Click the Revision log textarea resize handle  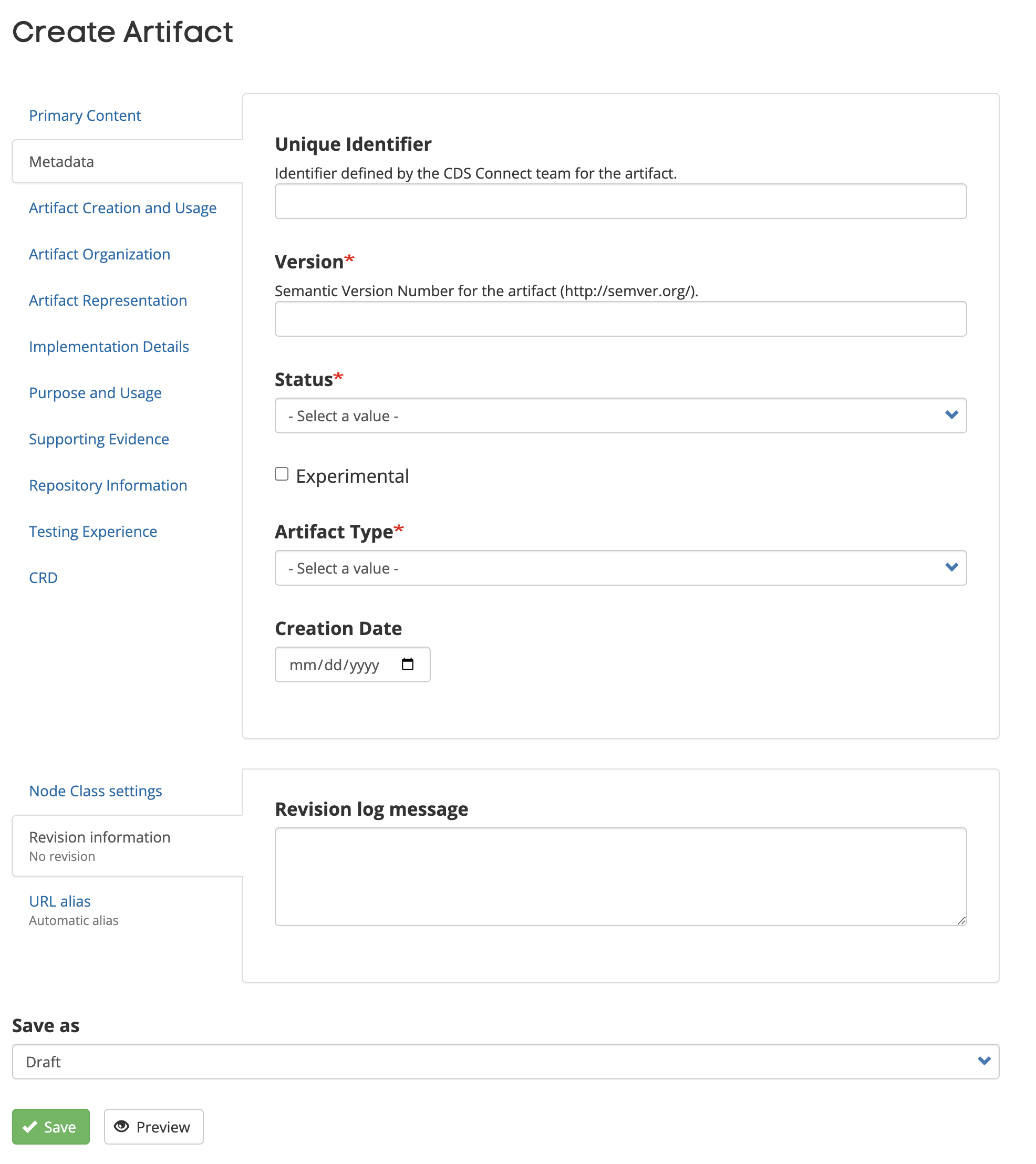(x=961, y=920)
